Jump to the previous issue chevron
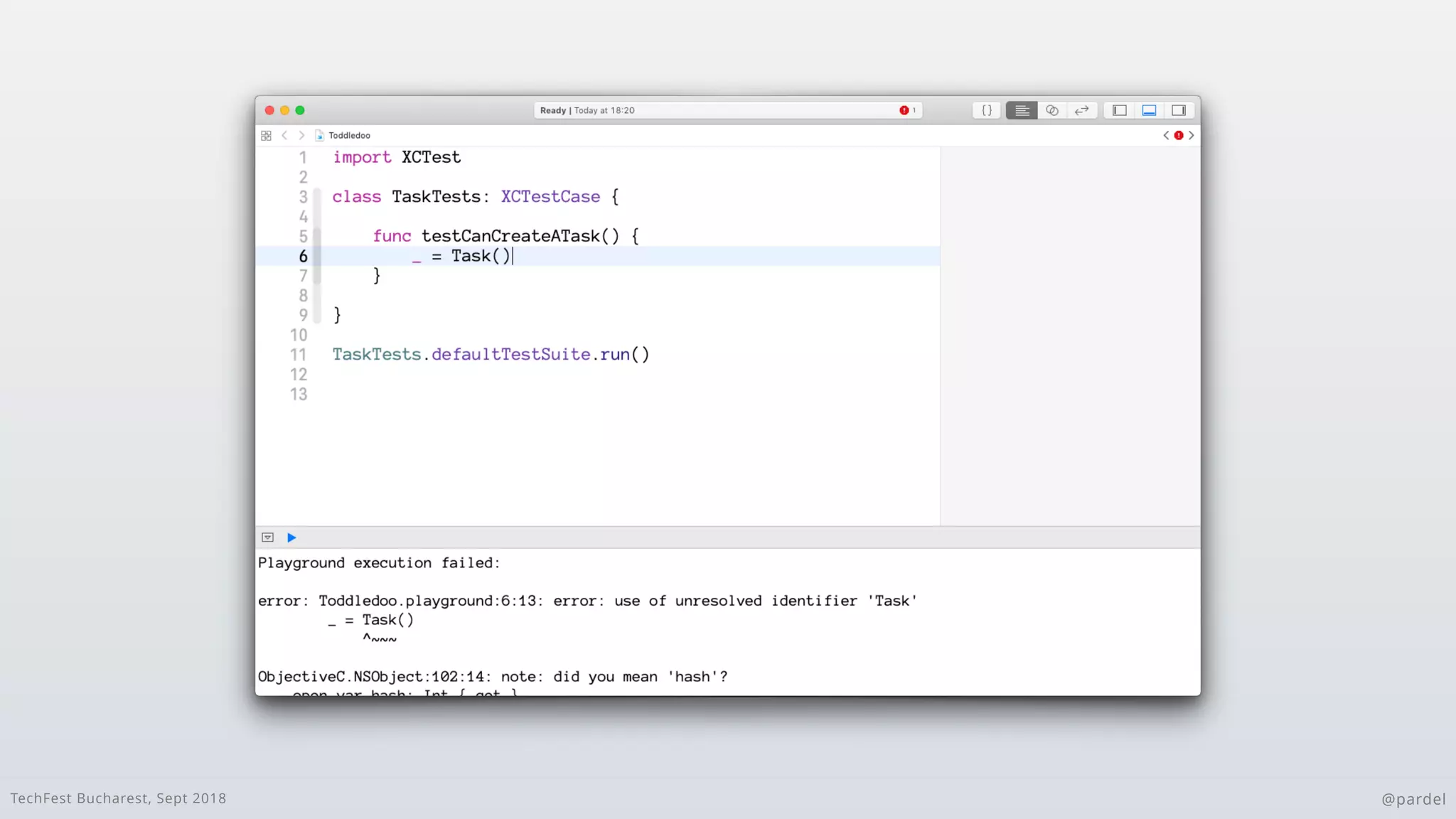Screen dimensions: 1456x819 tap(1166, 135)
